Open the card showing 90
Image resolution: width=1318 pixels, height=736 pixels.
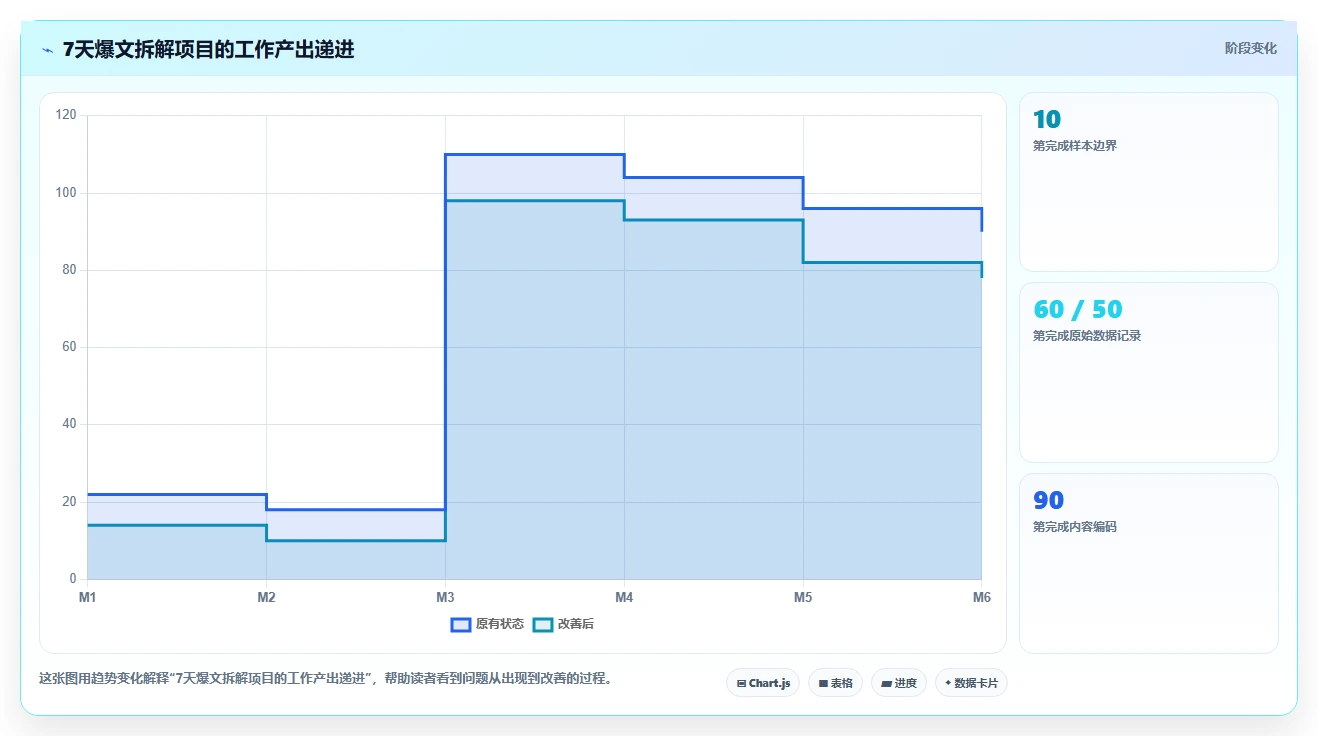[1148, 563]
